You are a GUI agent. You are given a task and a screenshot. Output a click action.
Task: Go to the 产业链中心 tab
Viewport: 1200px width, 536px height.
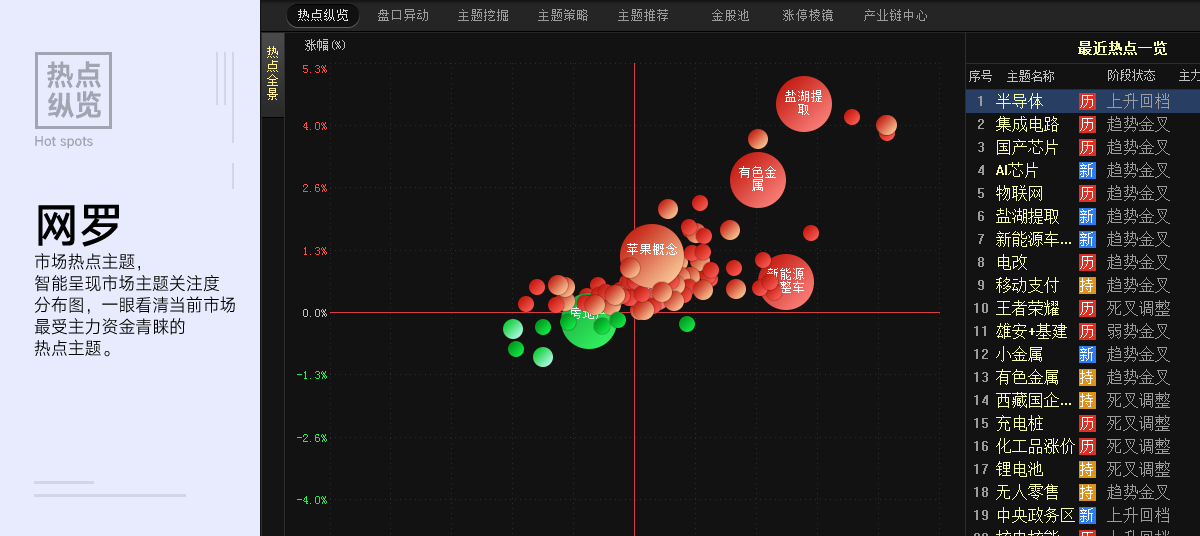pos(895,15)
